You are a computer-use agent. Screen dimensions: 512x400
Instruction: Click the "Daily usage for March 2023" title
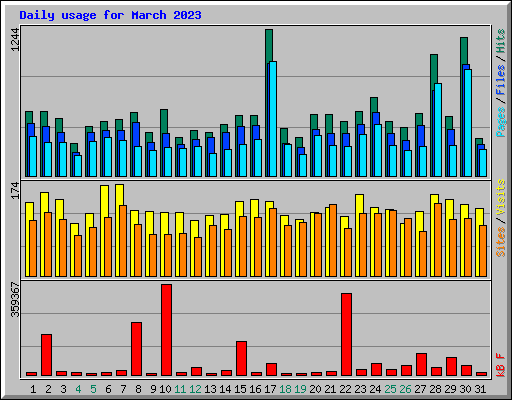tap(110, 15)
